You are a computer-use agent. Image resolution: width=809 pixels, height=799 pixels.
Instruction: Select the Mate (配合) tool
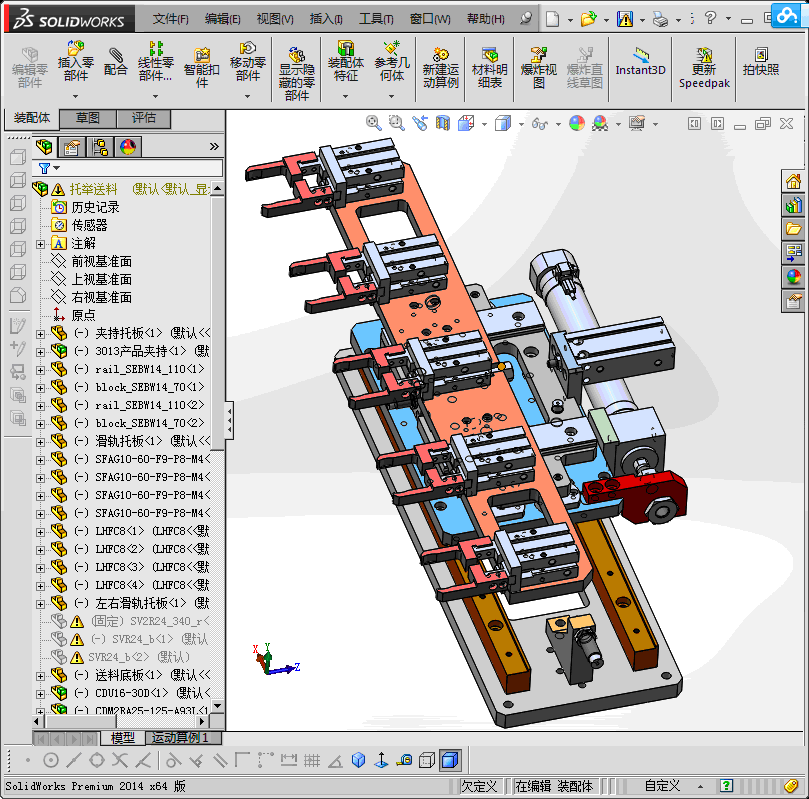pos(116,61)
